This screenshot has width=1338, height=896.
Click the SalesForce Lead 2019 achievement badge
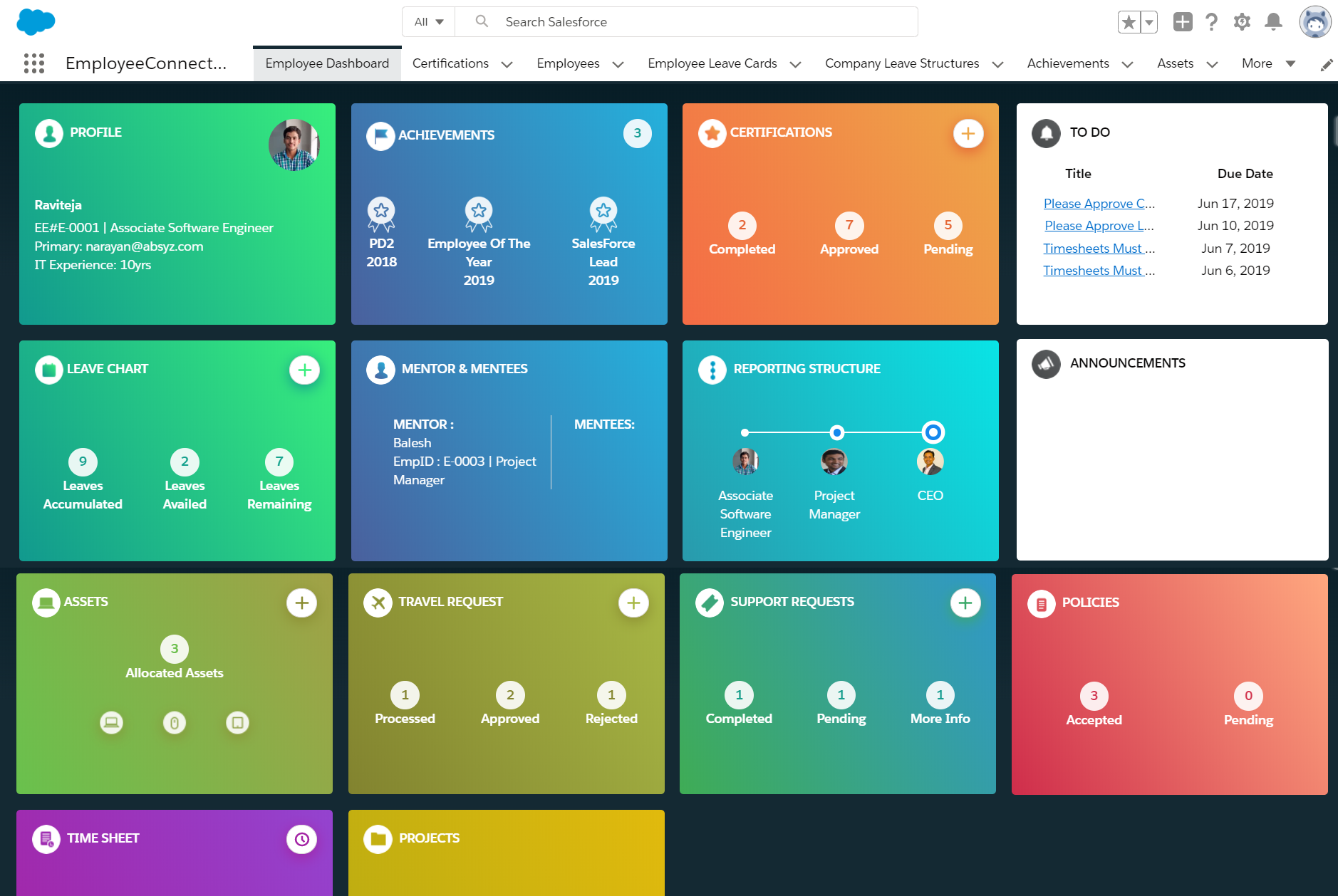click(x=603, y=212)
